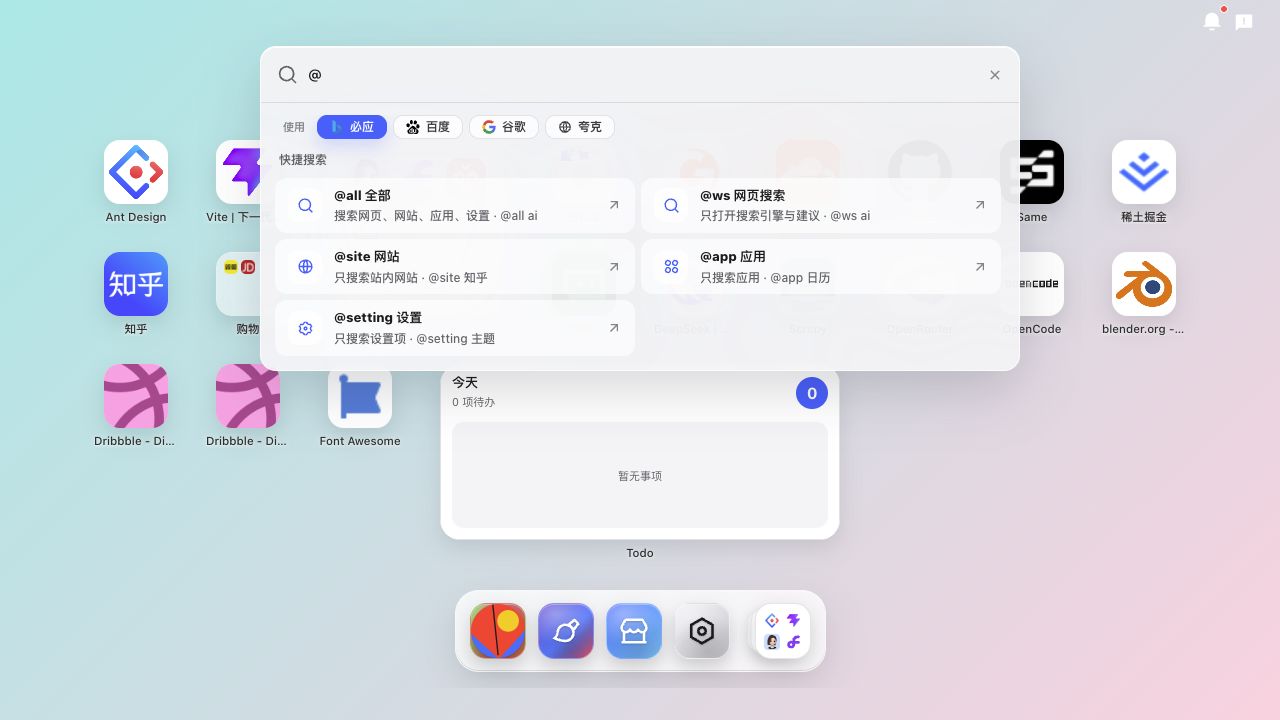Open the Game shortcut icon
The height and width of the screenshot is (720, 1280).
point(1042,172)
